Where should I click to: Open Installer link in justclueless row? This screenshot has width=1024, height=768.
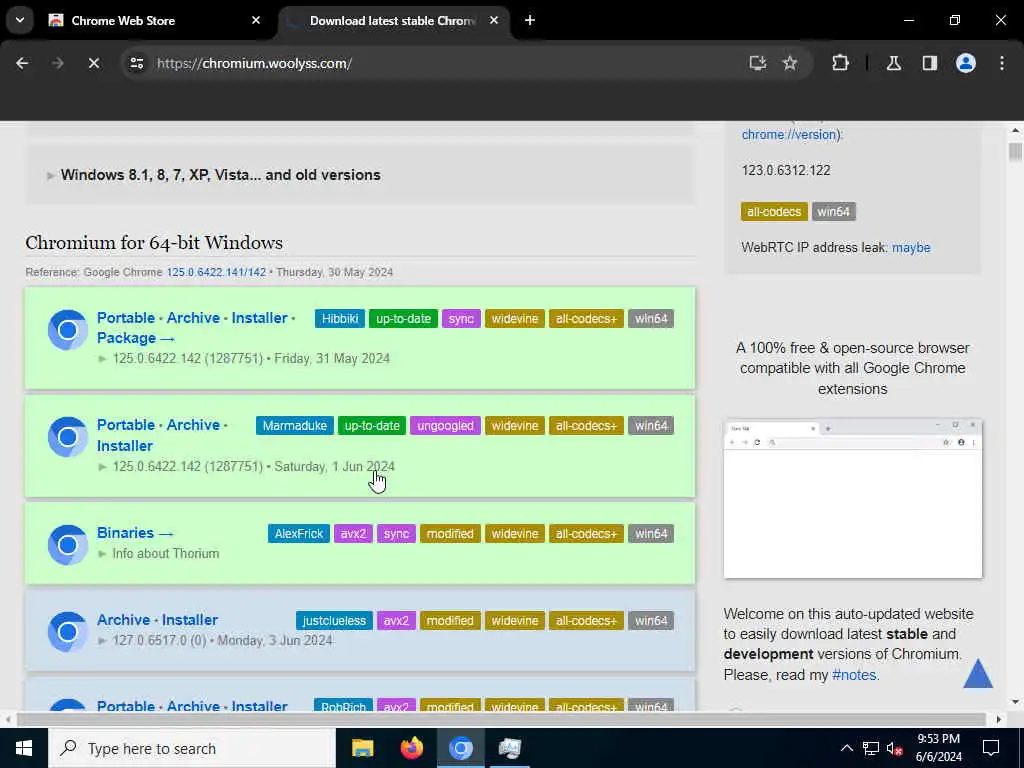[189, 620]
